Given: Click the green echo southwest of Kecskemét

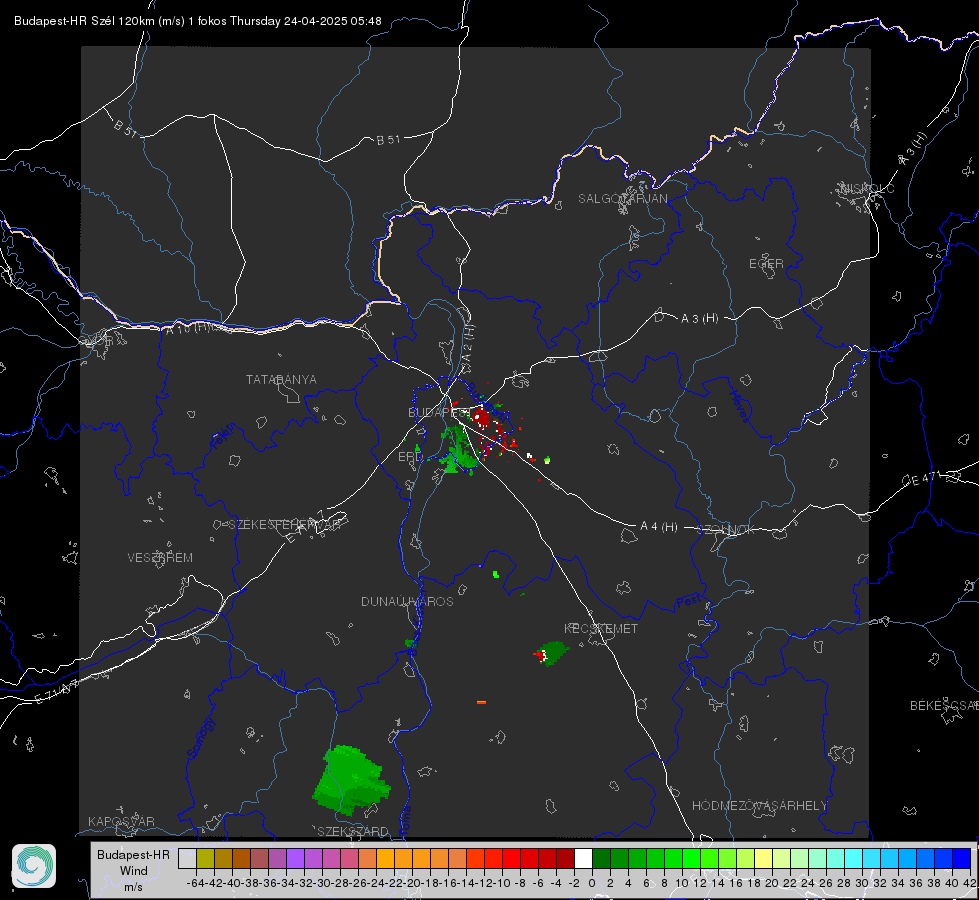Looking at the screenshot, I should [x=554, y=653].
